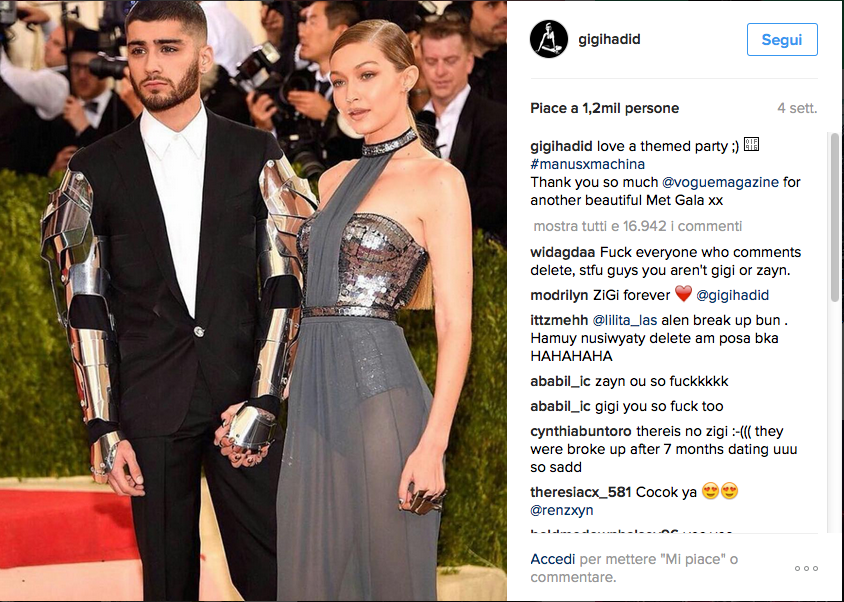844x602 pixels.
Task: Click the three-dot more options icon
Action: click(x=806, y=568)
